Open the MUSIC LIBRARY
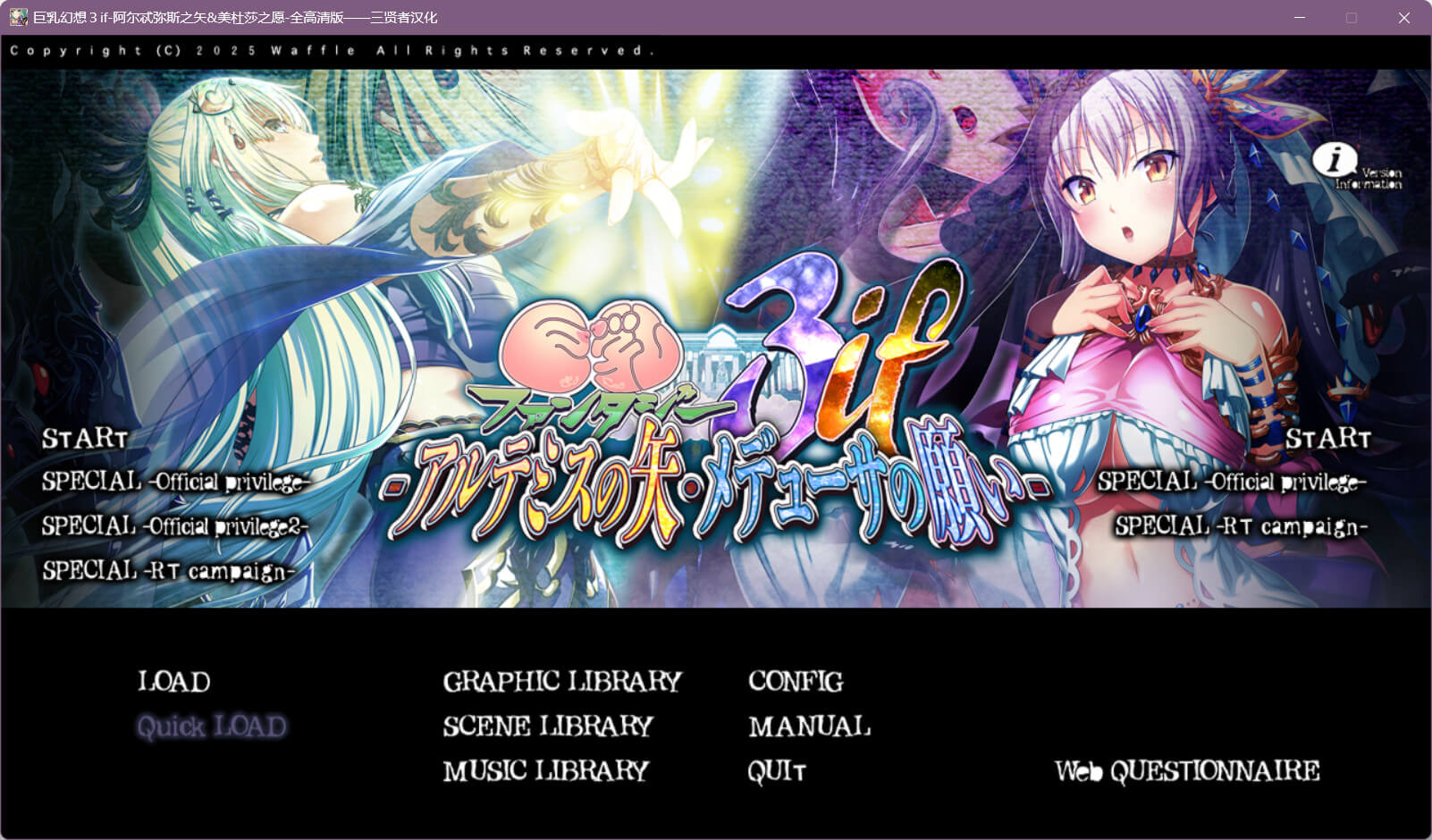This screenshot has width=1432, height=840. [x=546, y=770]
